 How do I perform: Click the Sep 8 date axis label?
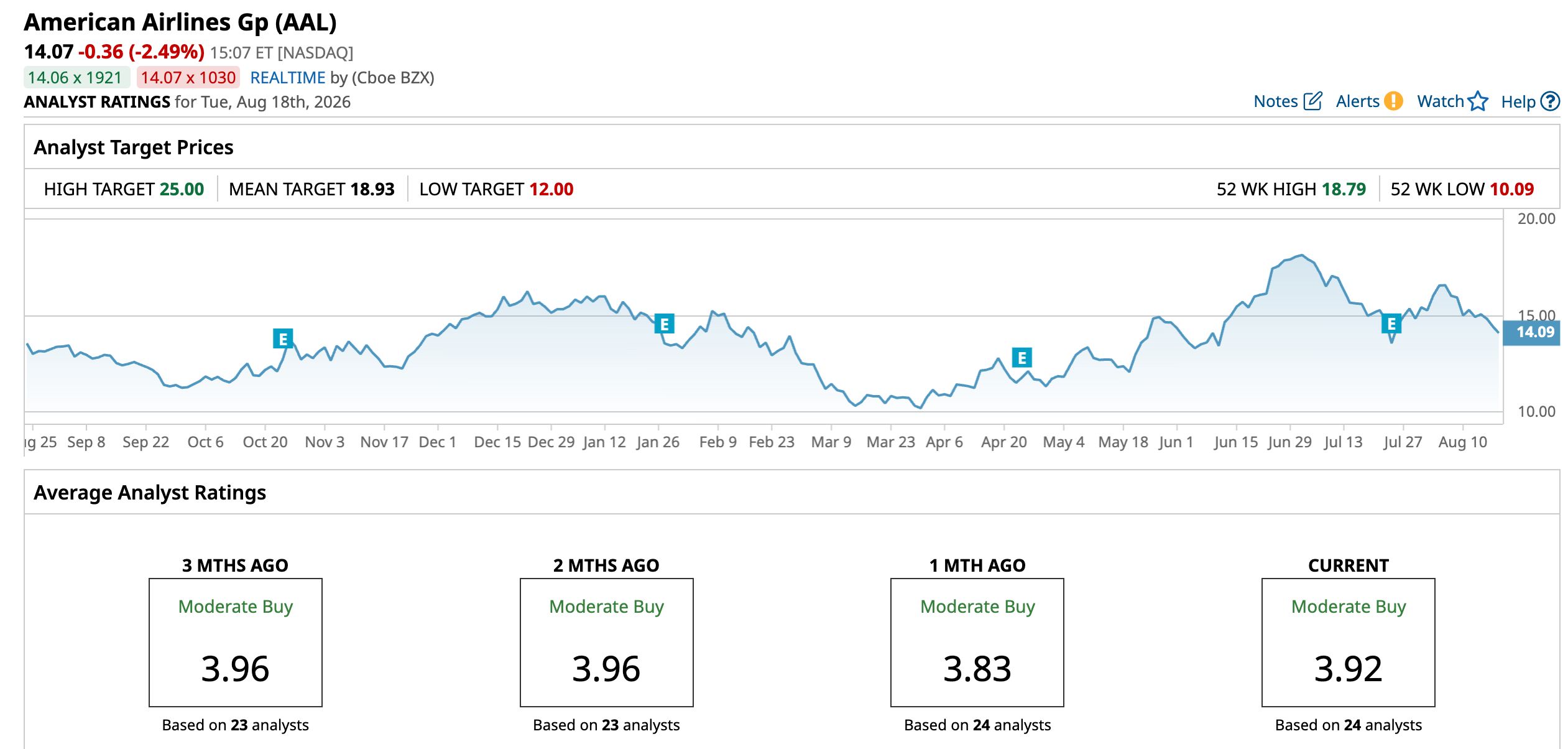pos(86,442)
